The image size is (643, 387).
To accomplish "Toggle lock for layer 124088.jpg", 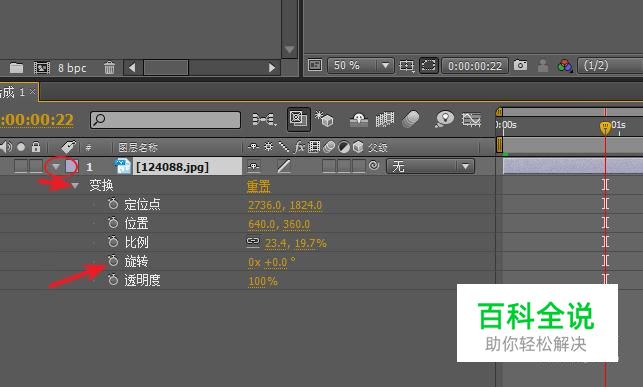I will pos(36,166).
